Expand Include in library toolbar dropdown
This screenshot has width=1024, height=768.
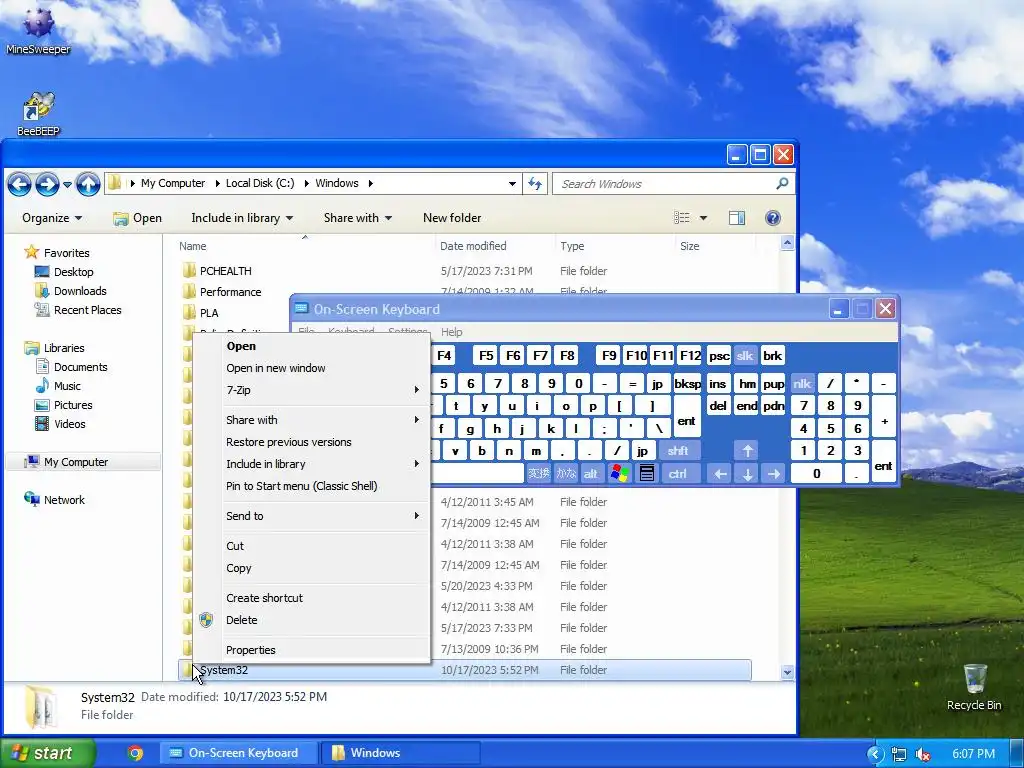coord(242,218)
